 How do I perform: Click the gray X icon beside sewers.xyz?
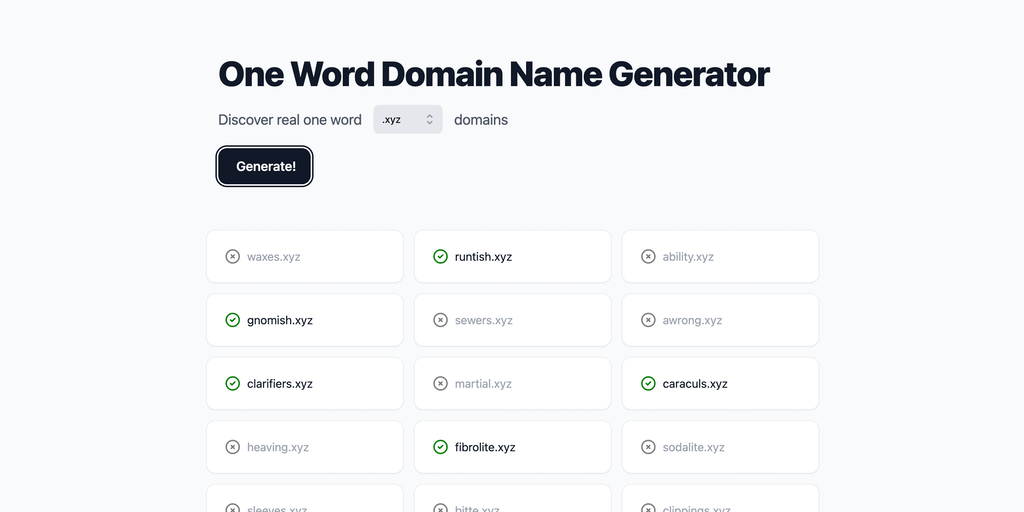[x=440, y=320]
